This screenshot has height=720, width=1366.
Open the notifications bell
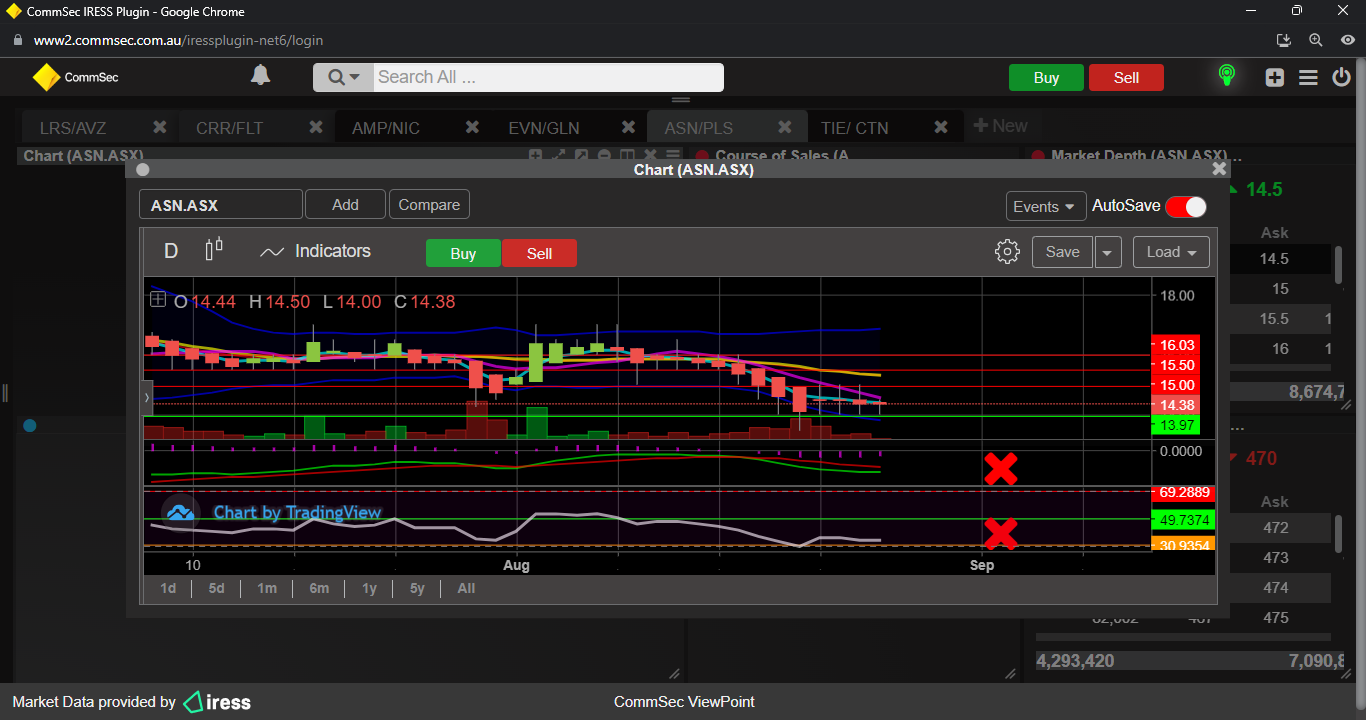260,76
